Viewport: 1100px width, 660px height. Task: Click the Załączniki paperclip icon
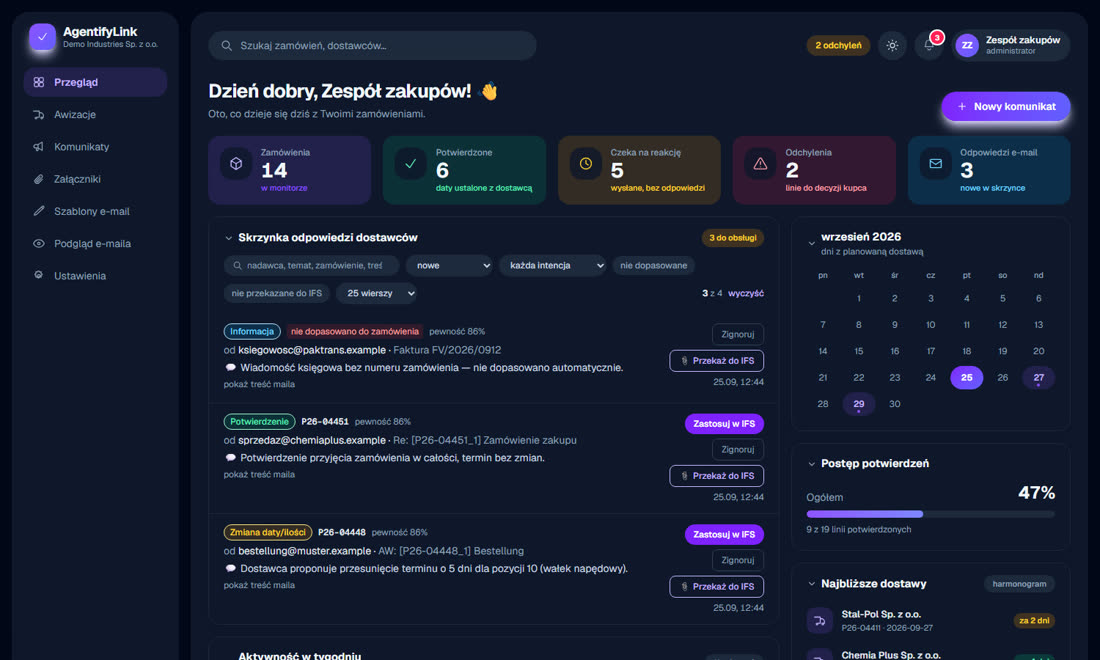(39, 179)
